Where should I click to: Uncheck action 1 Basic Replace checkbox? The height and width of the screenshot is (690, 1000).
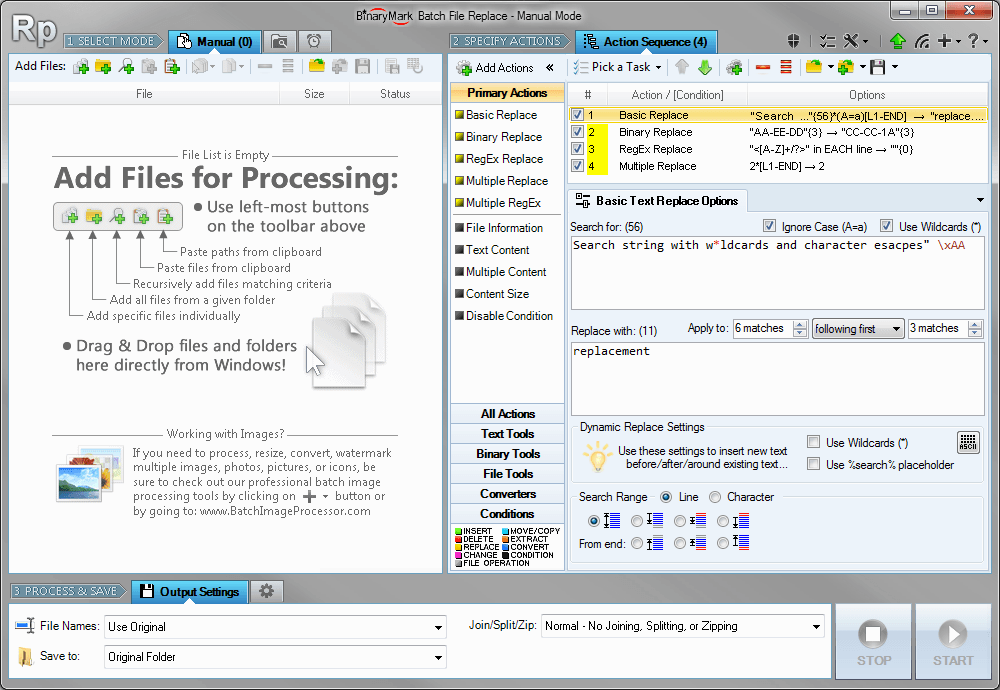578,115
